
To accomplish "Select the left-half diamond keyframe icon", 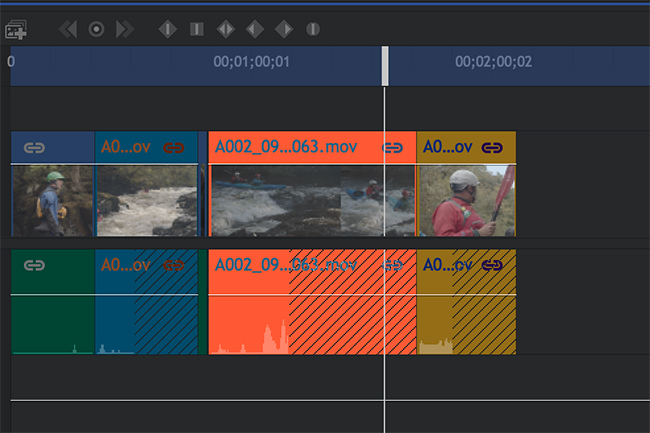I will [255, 29].
